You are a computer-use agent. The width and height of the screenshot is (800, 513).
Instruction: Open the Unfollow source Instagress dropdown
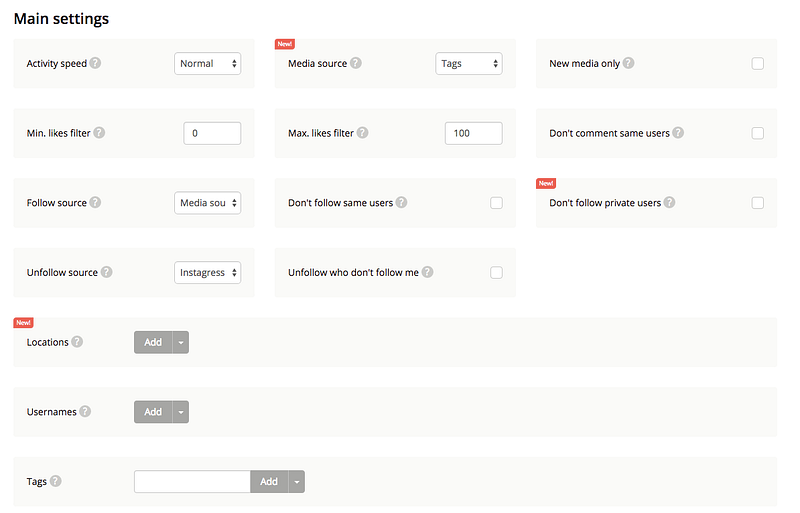pyautogui.click(x=208, y=273)
